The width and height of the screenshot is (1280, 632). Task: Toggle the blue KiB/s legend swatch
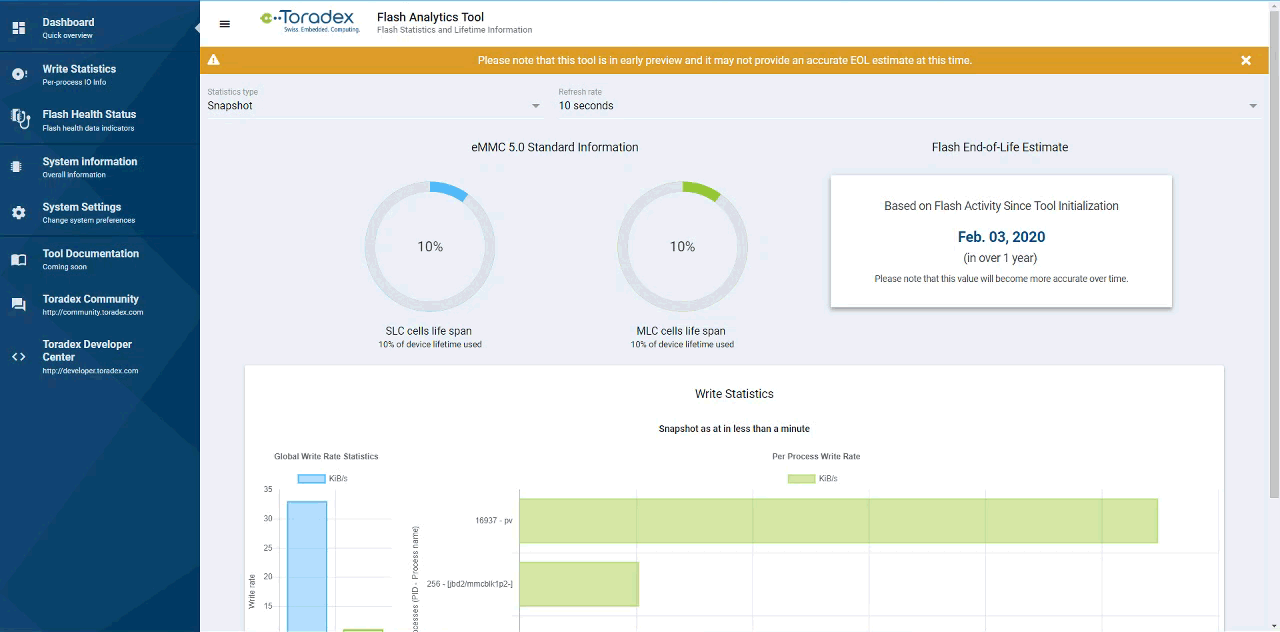[311, 478]
